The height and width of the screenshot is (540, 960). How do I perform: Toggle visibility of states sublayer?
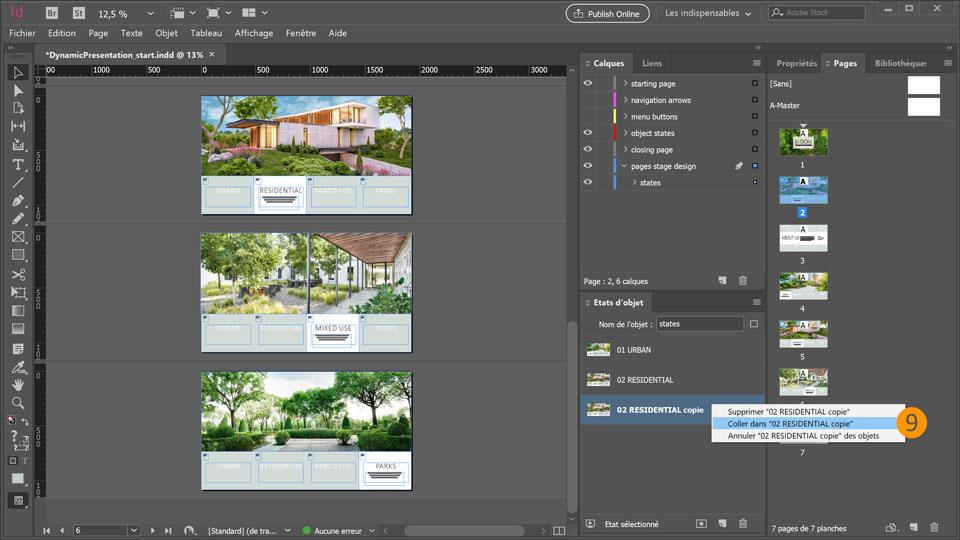588,182
